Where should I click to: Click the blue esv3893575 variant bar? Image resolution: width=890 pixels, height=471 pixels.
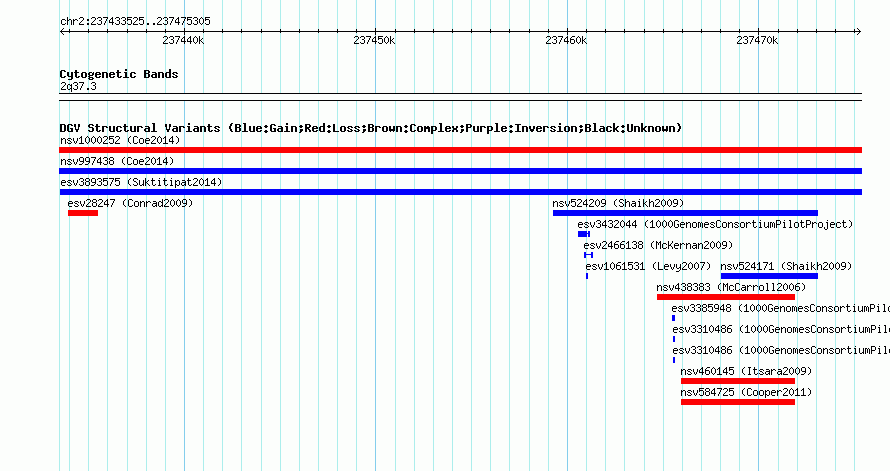click(460, 192)
